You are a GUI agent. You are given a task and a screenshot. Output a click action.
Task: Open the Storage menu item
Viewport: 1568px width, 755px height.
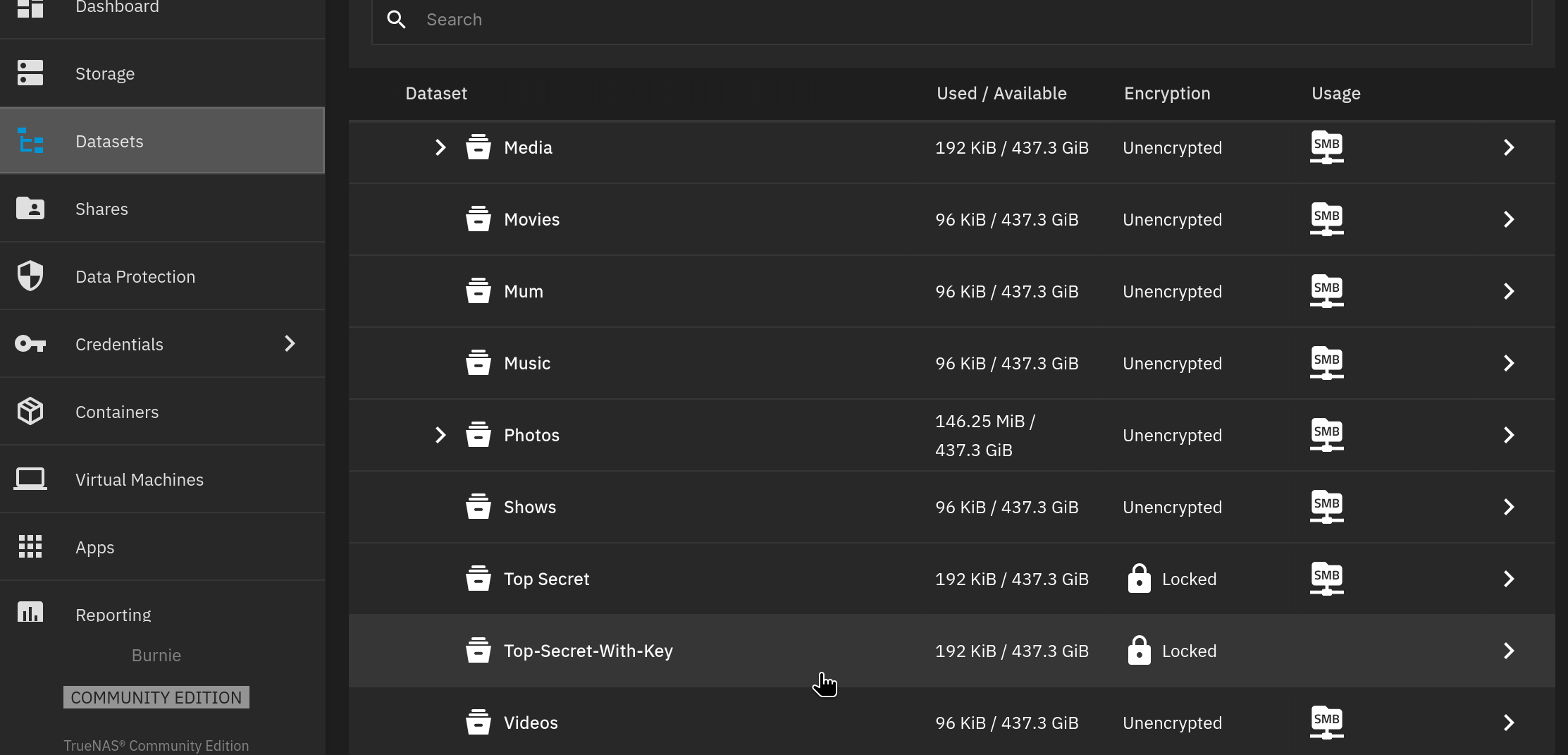(162, 73)
